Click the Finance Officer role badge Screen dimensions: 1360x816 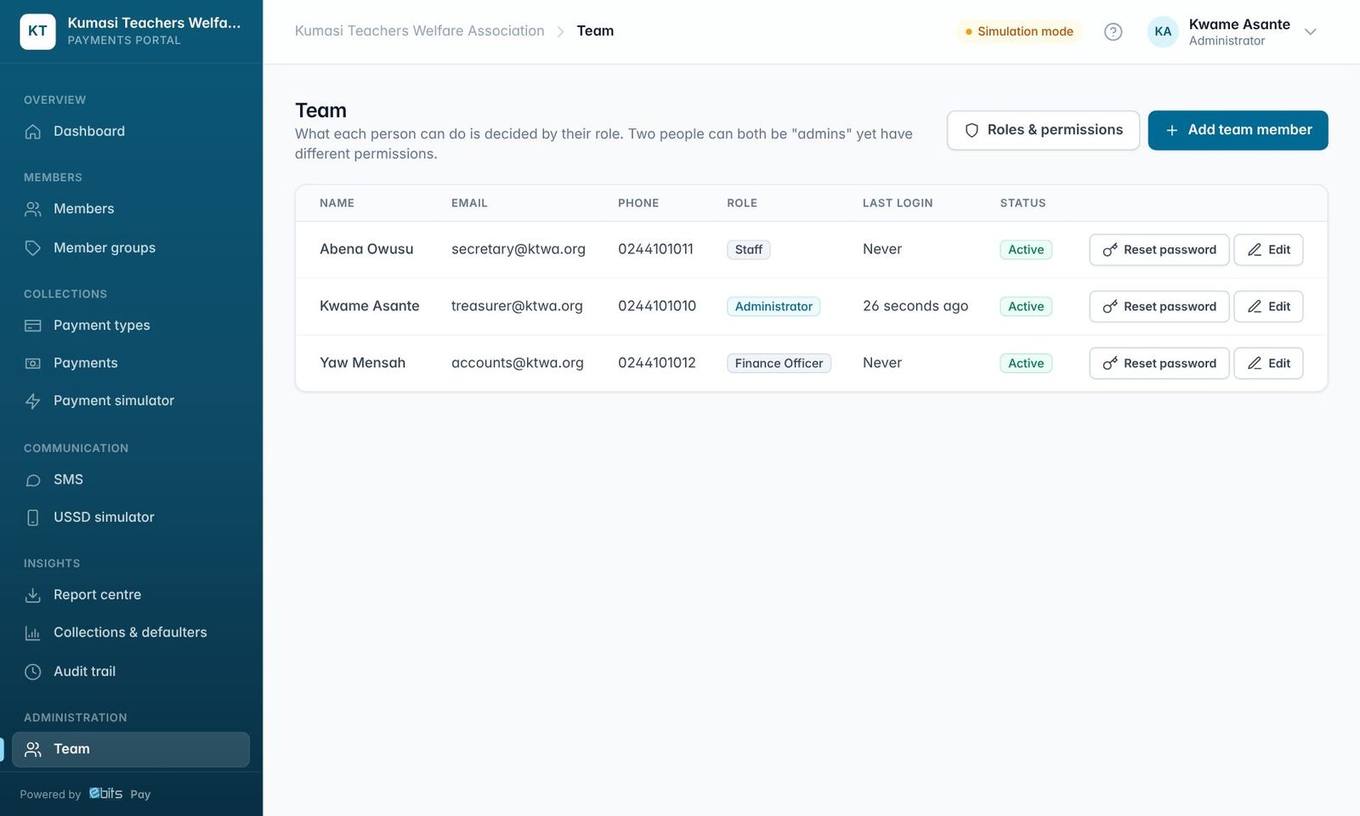(779, 363)
